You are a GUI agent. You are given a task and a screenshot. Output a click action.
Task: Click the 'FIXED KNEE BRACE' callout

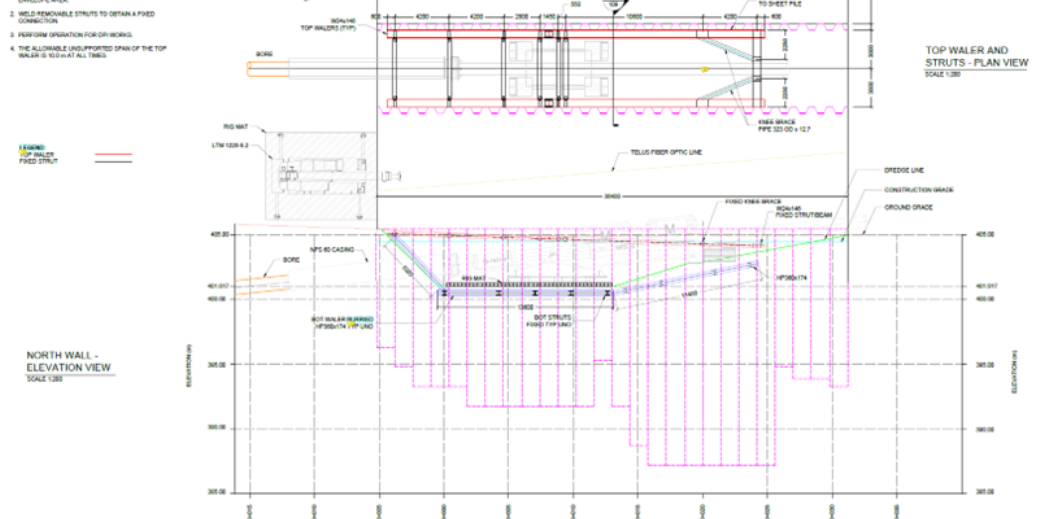[755, 201]
